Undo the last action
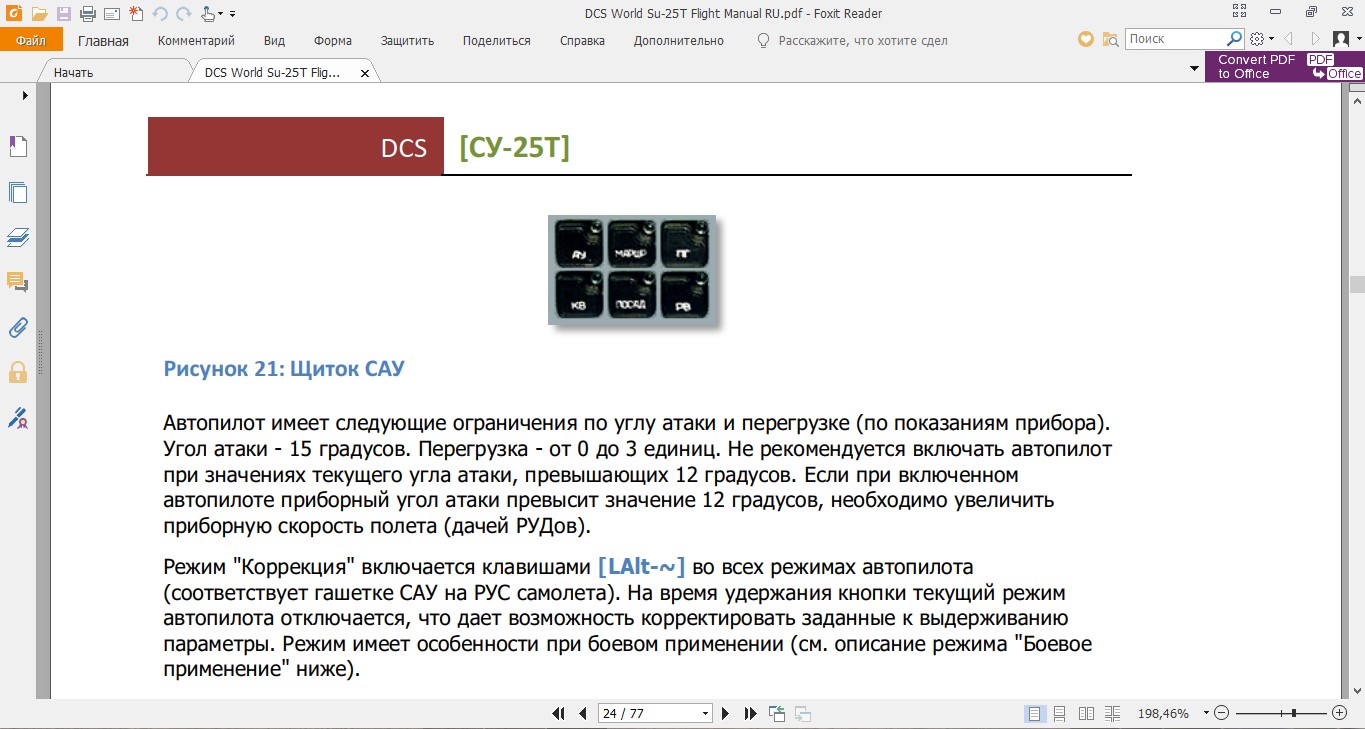This screenshot has height=729, width=1365. (x=160, y=14)
